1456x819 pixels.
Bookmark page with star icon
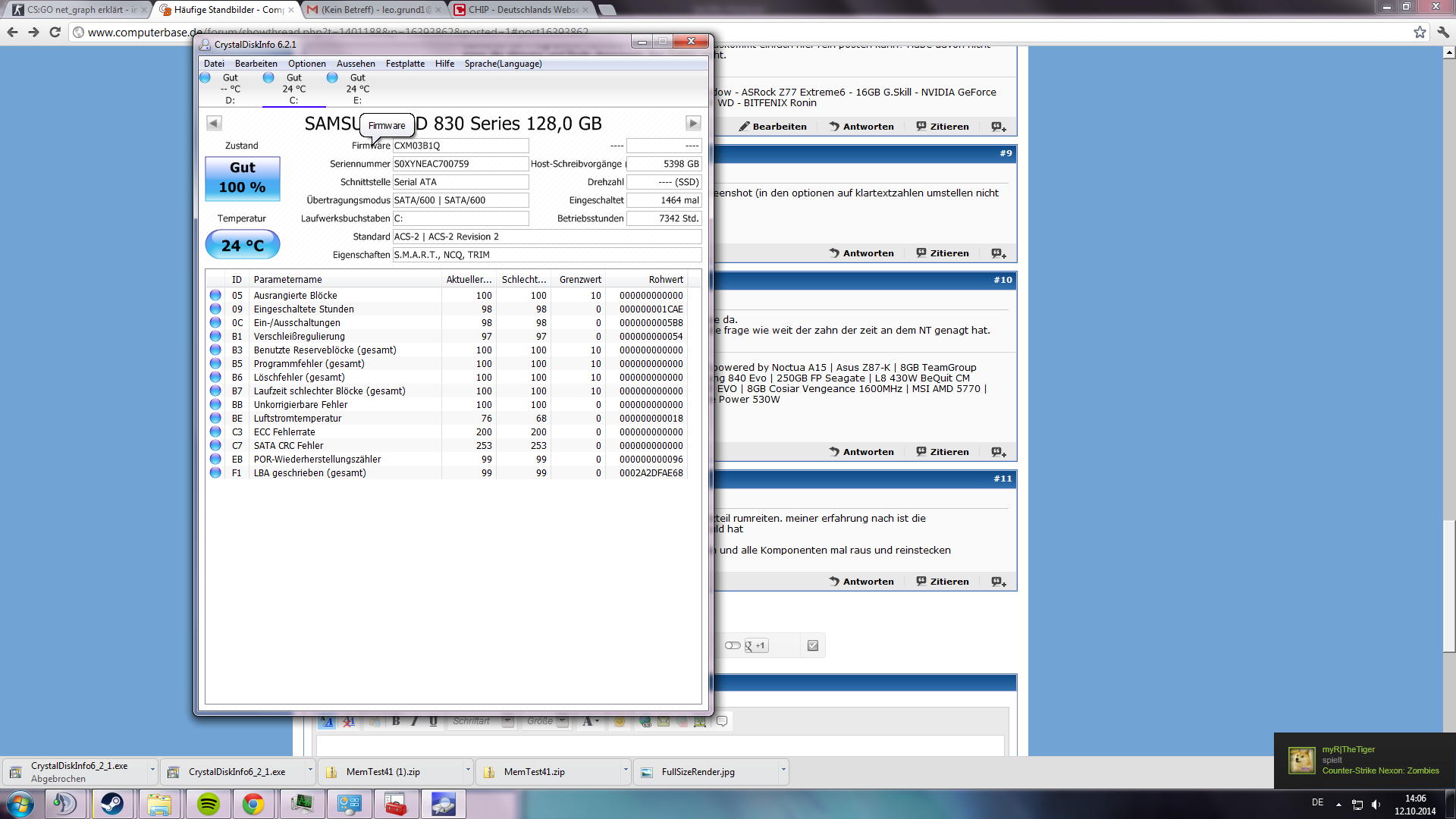click(1420, 32)
